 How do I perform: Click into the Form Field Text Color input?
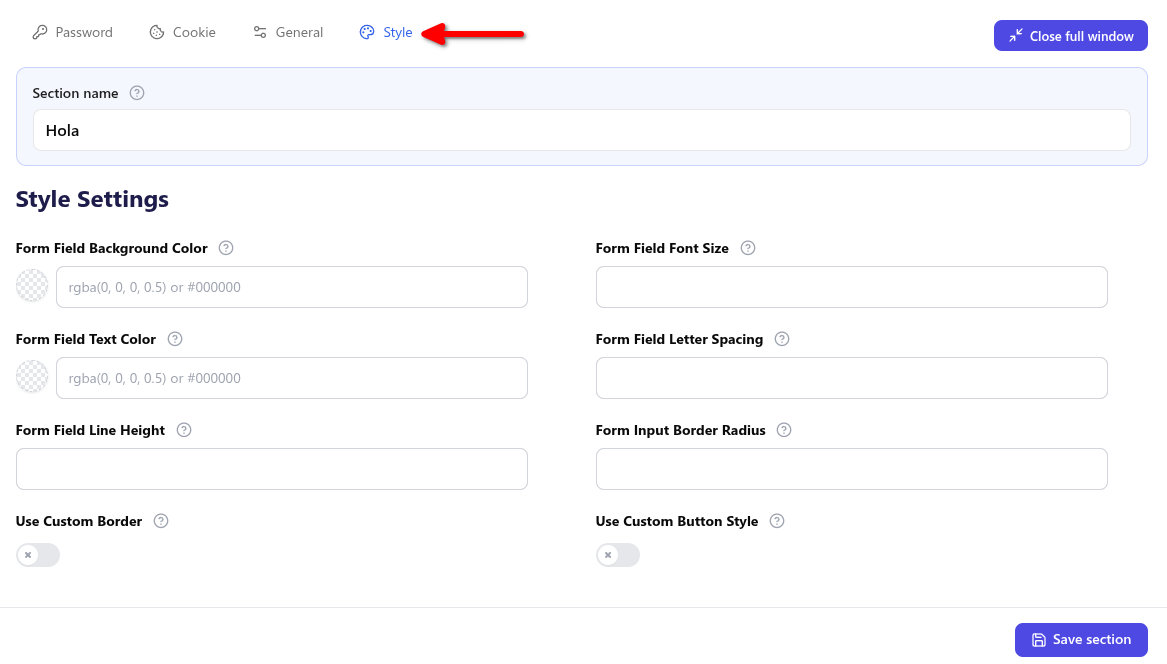point(292,377)
